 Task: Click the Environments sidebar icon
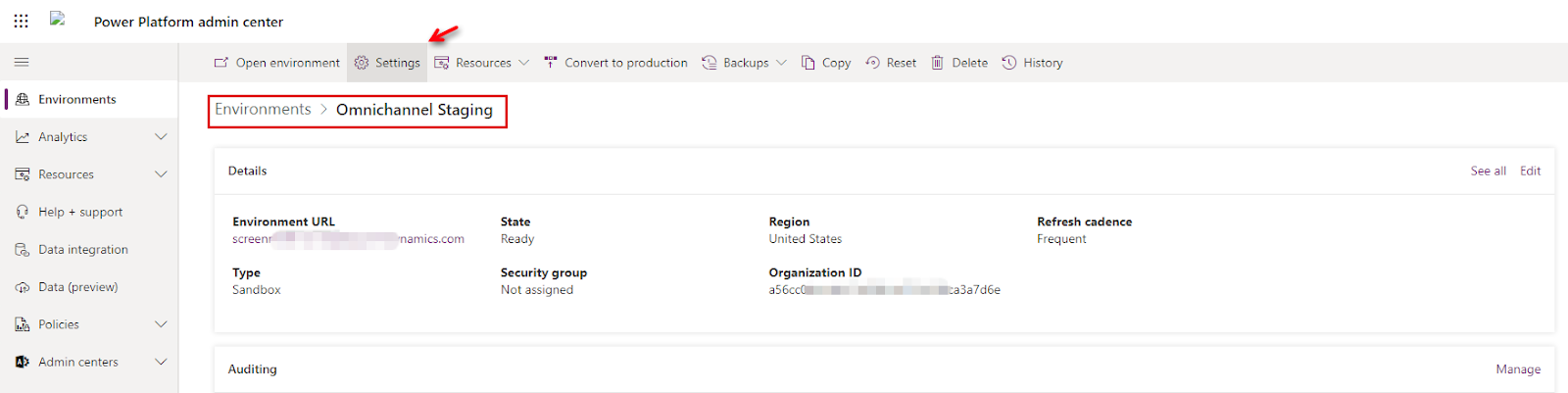pos(23,99)
